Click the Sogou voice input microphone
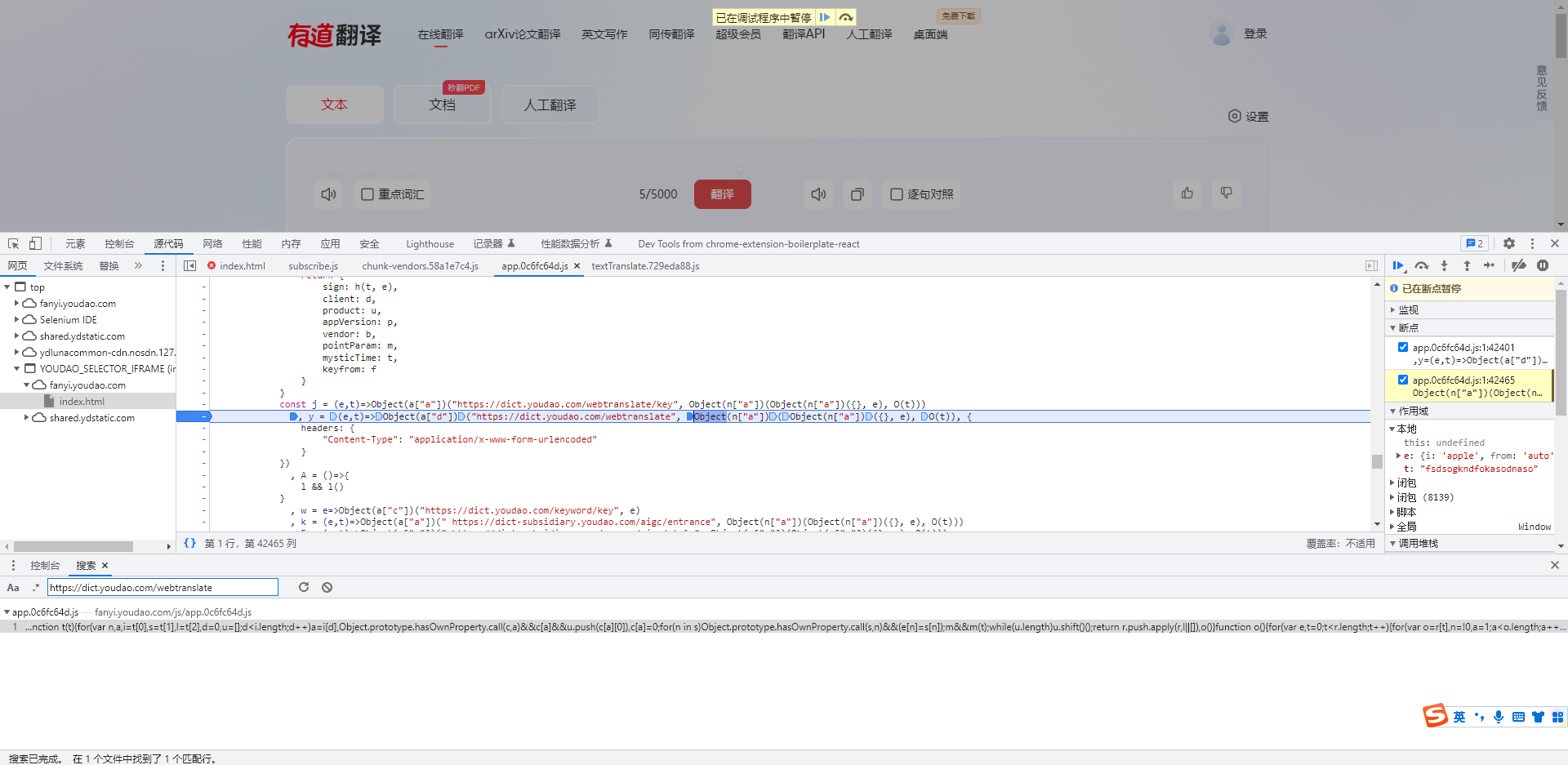The width and height of the screenshot is (1568, 765). pyautogui.click(x=1499, y=717)
